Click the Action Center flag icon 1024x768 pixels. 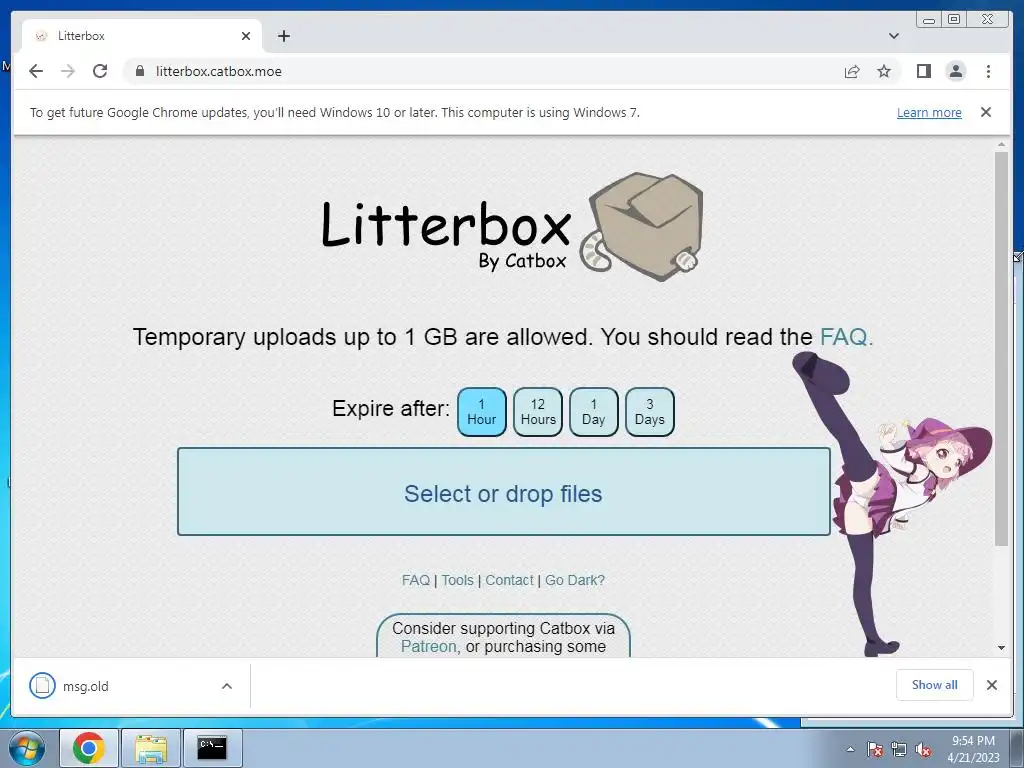874,750
